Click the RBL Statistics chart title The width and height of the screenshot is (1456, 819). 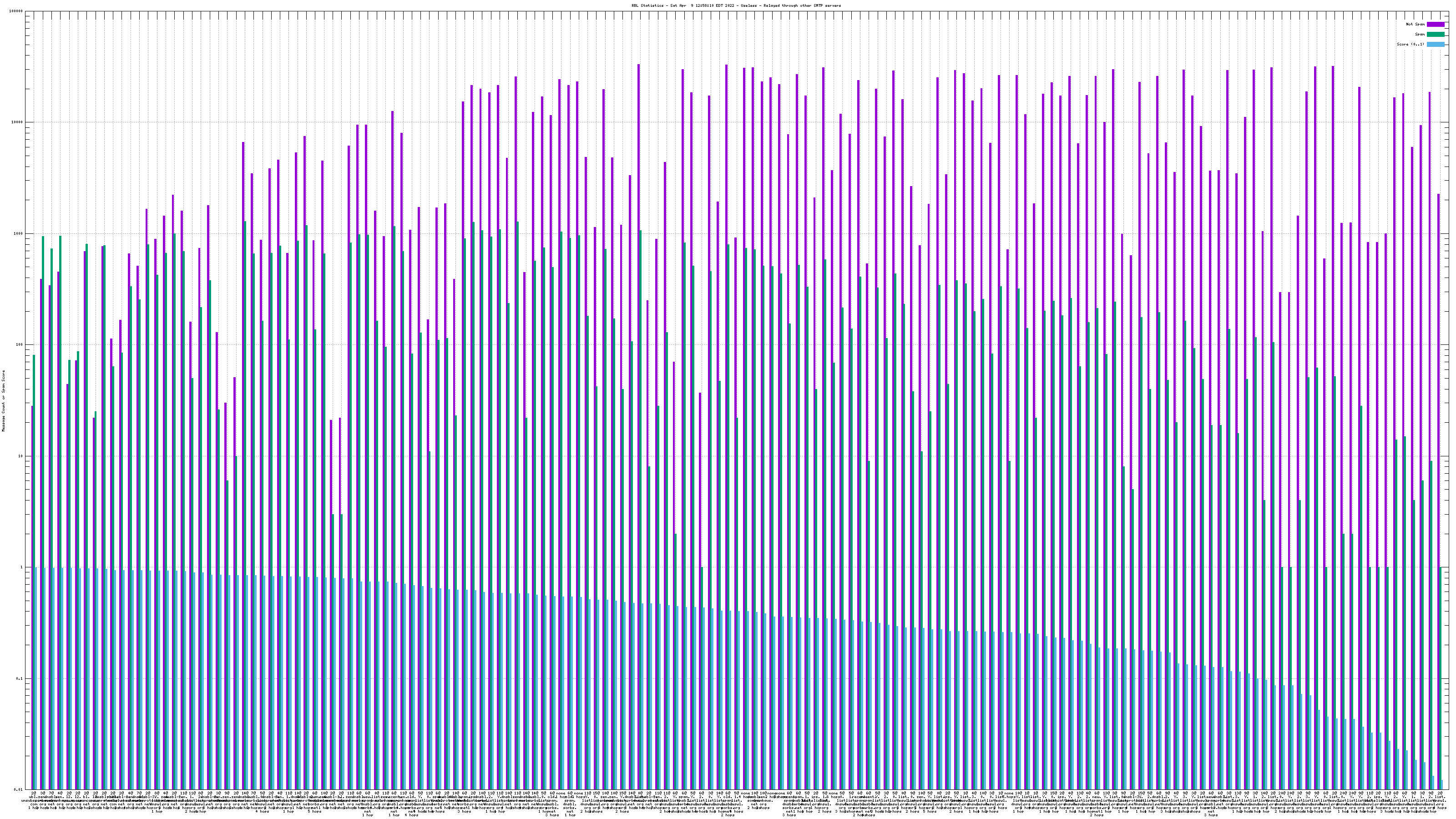click(x=736, y=5)
